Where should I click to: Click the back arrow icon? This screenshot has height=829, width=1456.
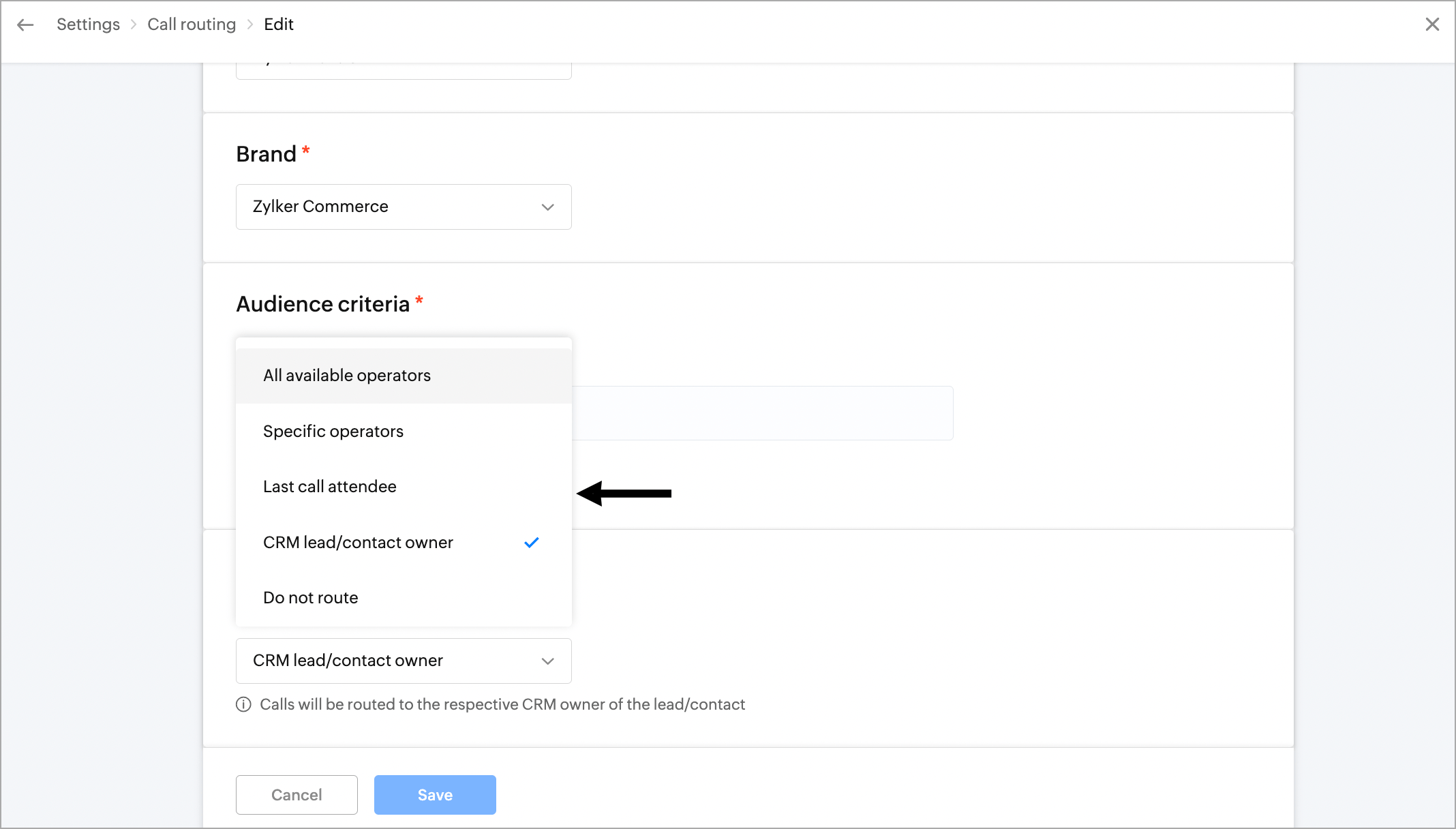tap(25, 25)
